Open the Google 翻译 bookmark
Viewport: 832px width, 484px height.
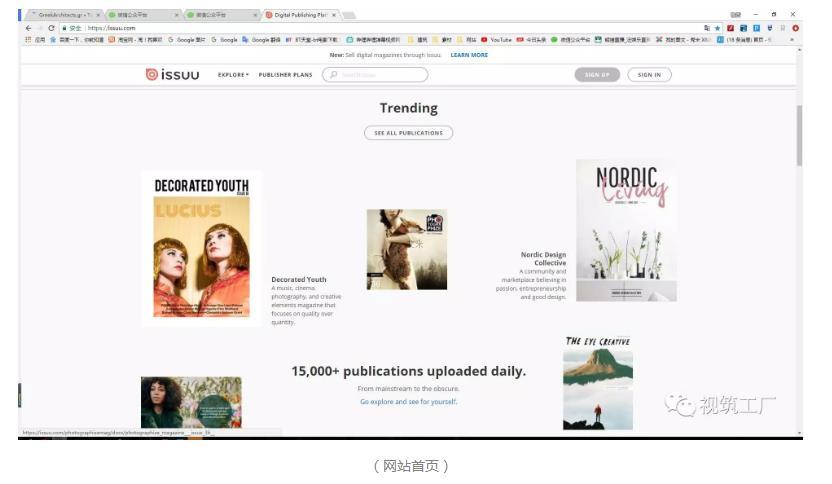coord(261,40)
